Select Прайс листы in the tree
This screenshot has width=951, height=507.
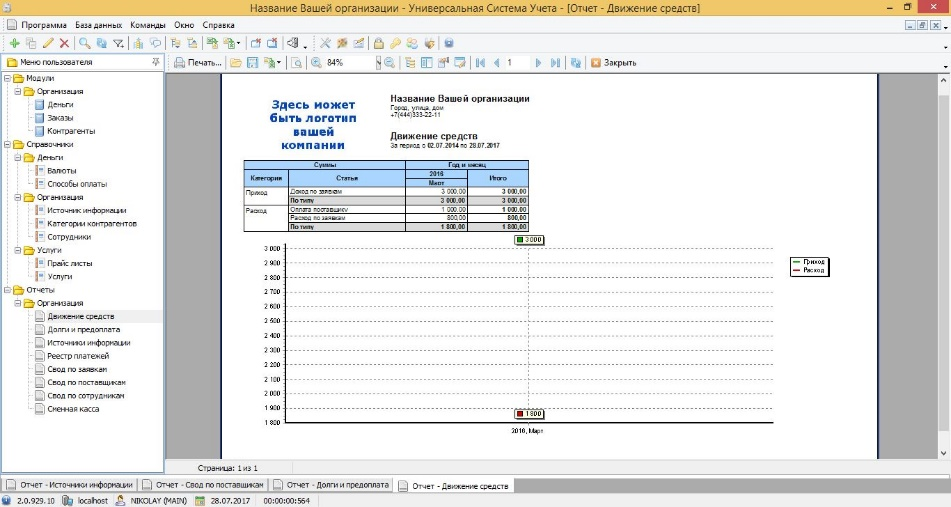tap(70, 263)
